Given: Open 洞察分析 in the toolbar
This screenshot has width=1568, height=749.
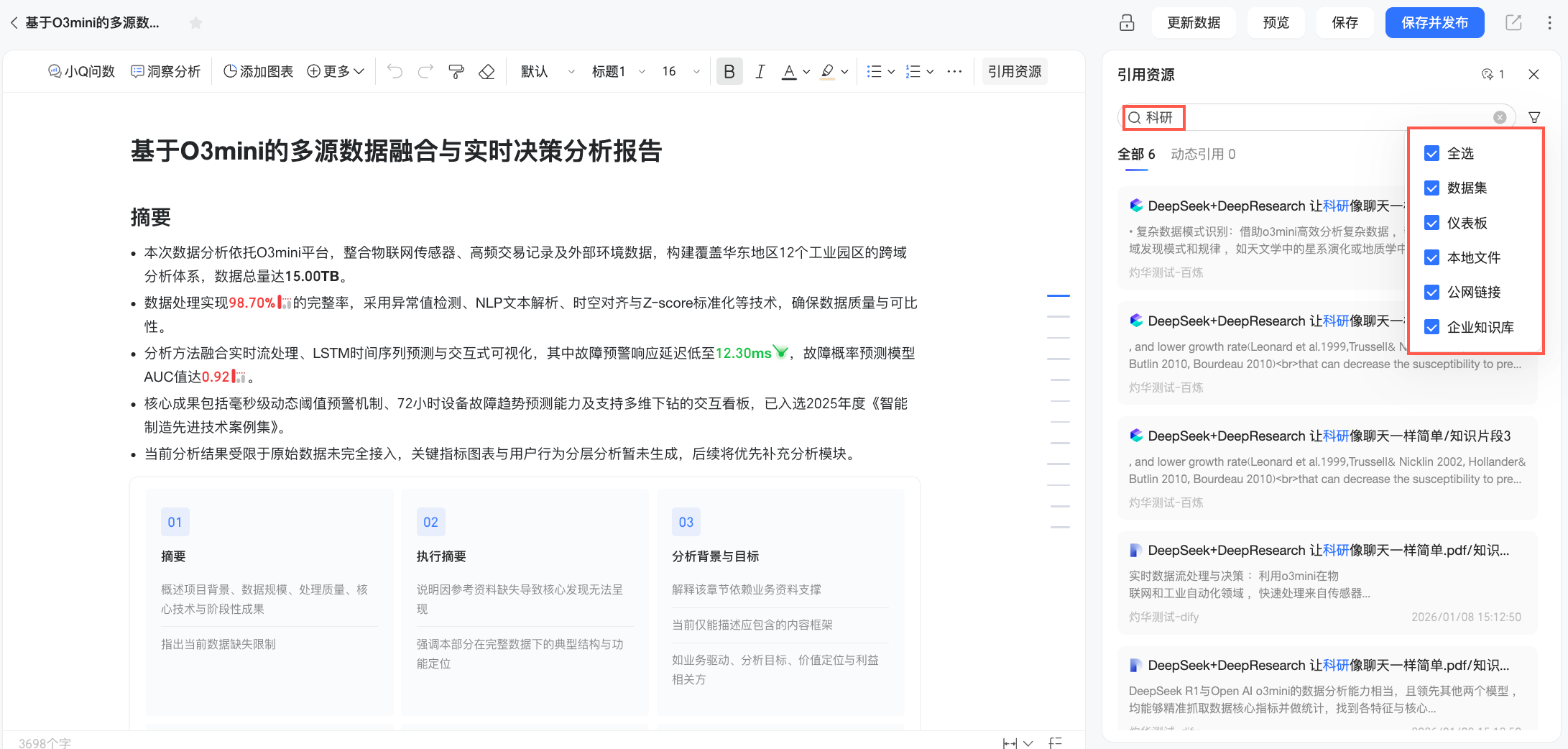Looking at the screenshot, I should (165, 71).
